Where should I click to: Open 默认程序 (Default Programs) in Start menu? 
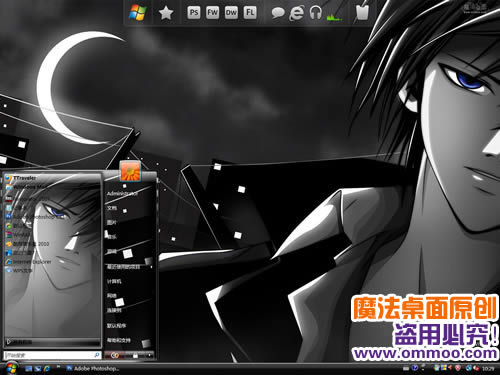[116, 325]
